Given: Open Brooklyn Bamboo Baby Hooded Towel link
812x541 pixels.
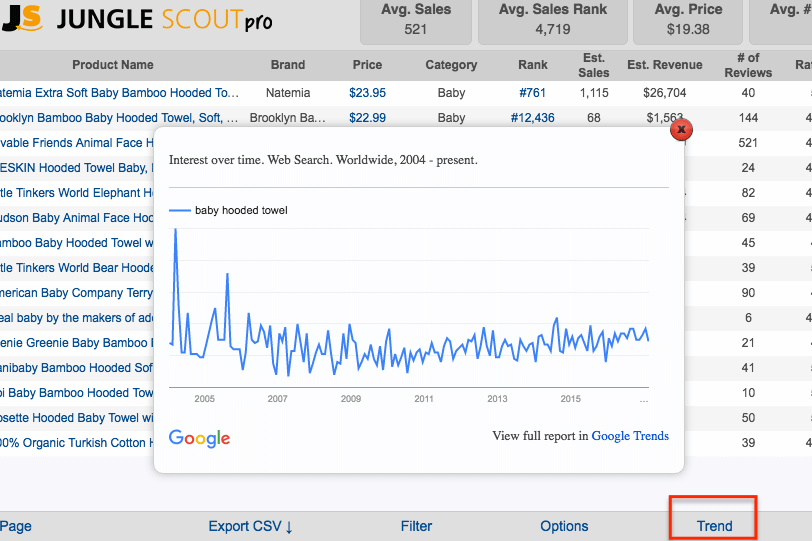Looking at the screenshot, I should pyautogui.click(x=119, y=118).
